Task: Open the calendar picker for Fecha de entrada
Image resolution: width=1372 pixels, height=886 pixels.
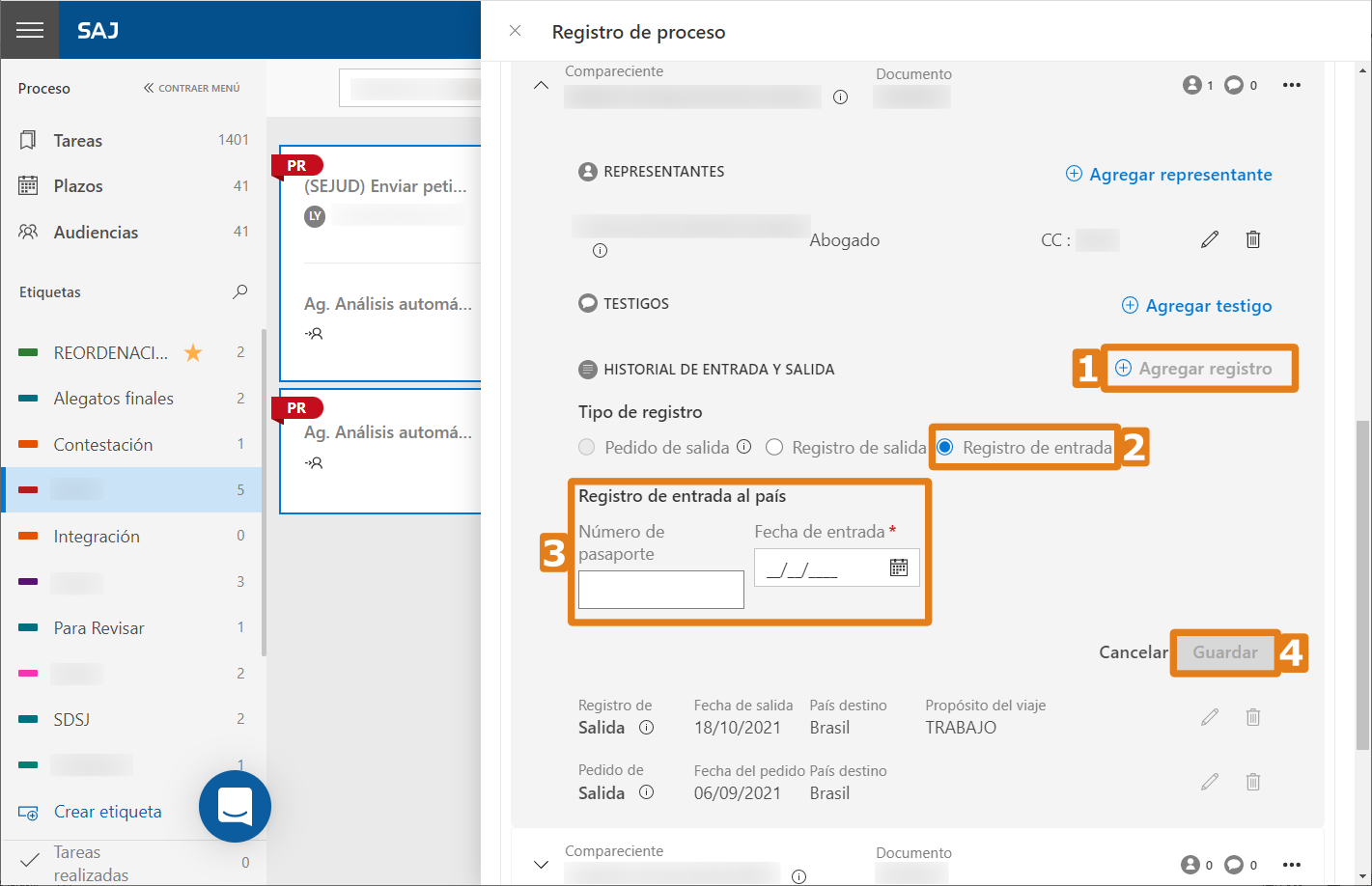Action: point(899,568)
